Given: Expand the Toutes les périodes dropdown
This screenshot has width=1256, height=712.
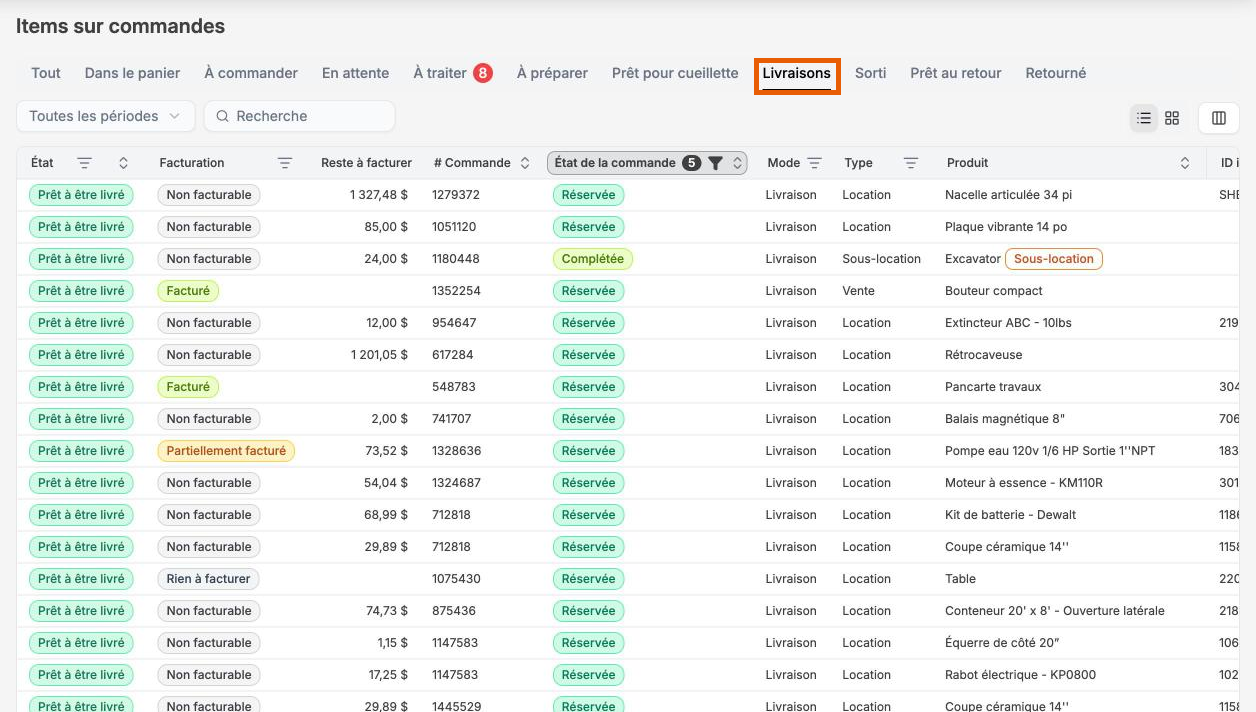Looking at the screenshot, I should [x=105, y=116].
